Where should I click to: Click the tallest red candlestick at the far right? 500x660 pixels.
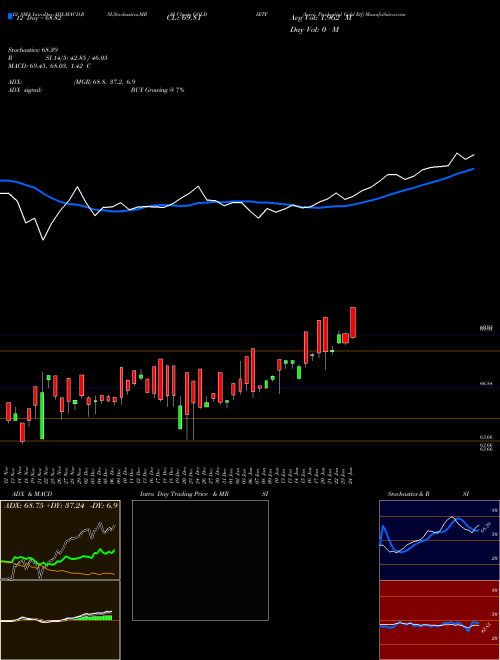[353, 322]
